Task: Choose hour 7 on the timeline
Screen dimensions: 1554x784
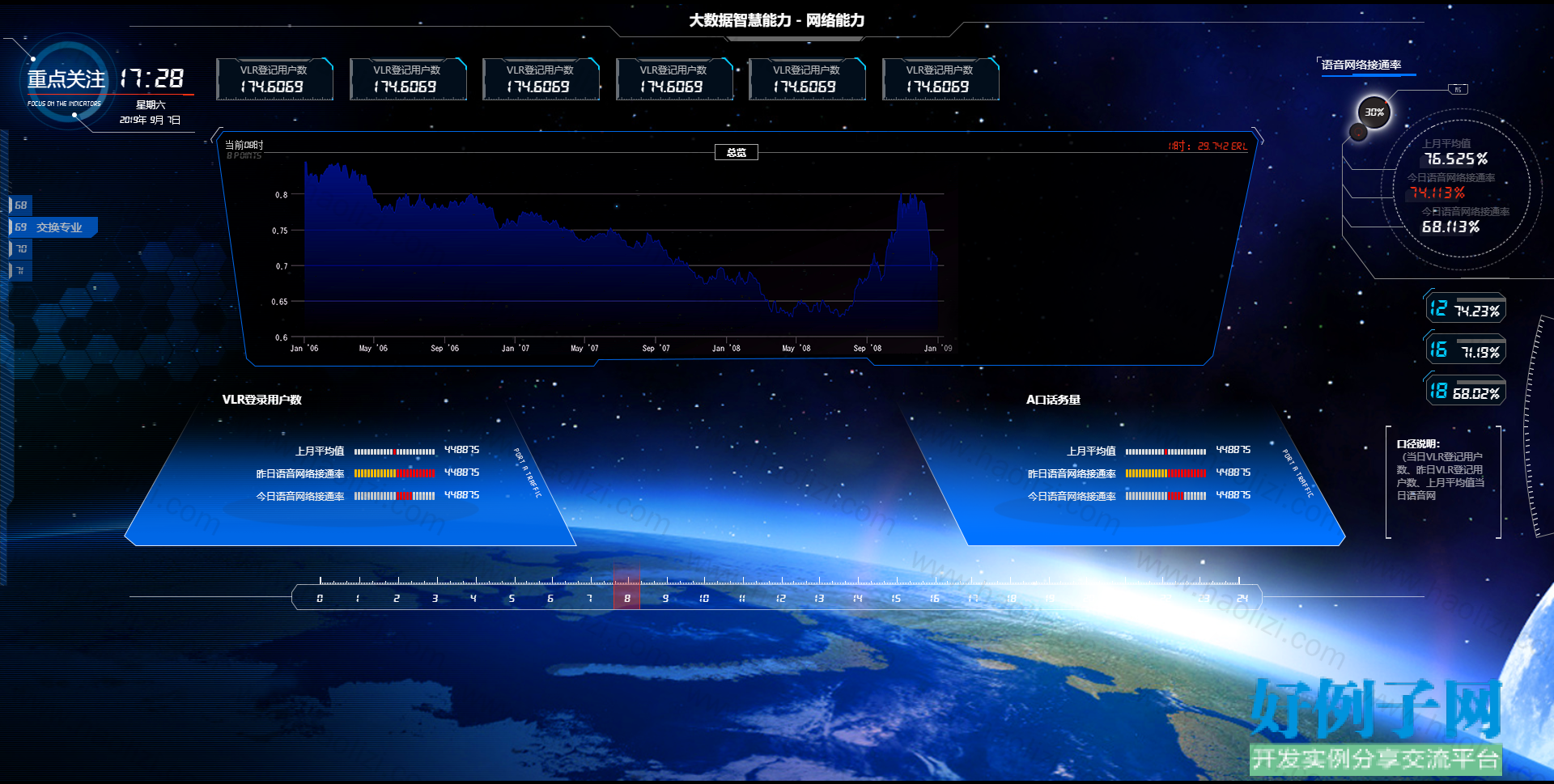Action: [x=588, y=599]
